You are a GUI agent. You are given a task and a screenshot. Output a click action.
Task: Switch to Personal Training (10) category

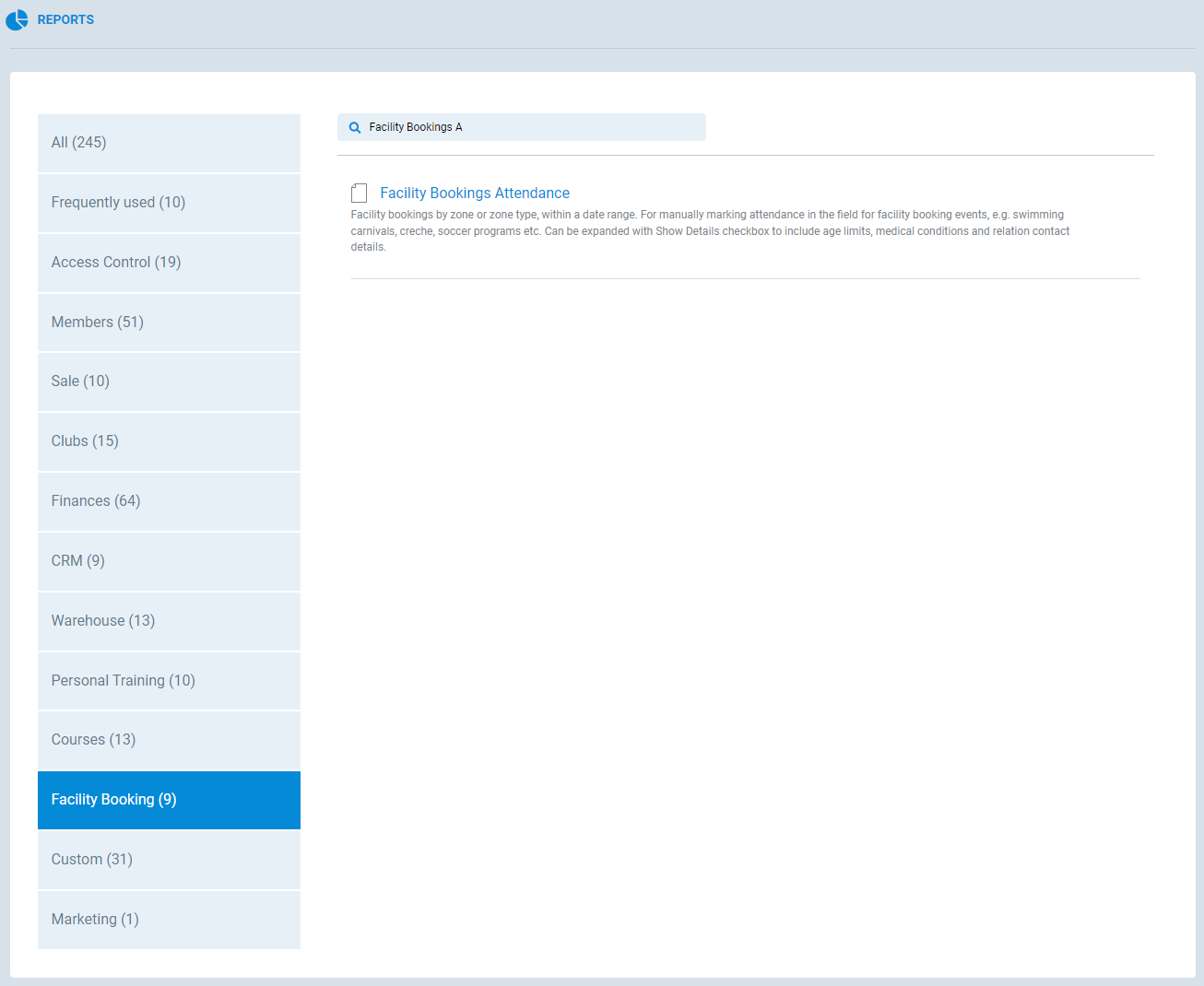point(169,681)
